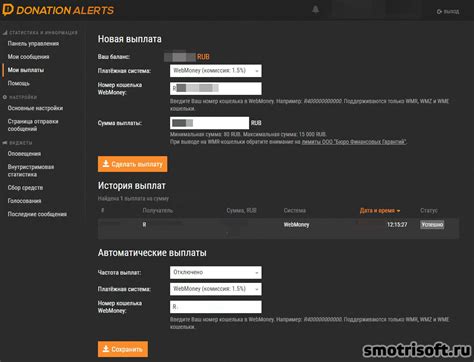Click the Статистика и информация section header

coord(40,33)
